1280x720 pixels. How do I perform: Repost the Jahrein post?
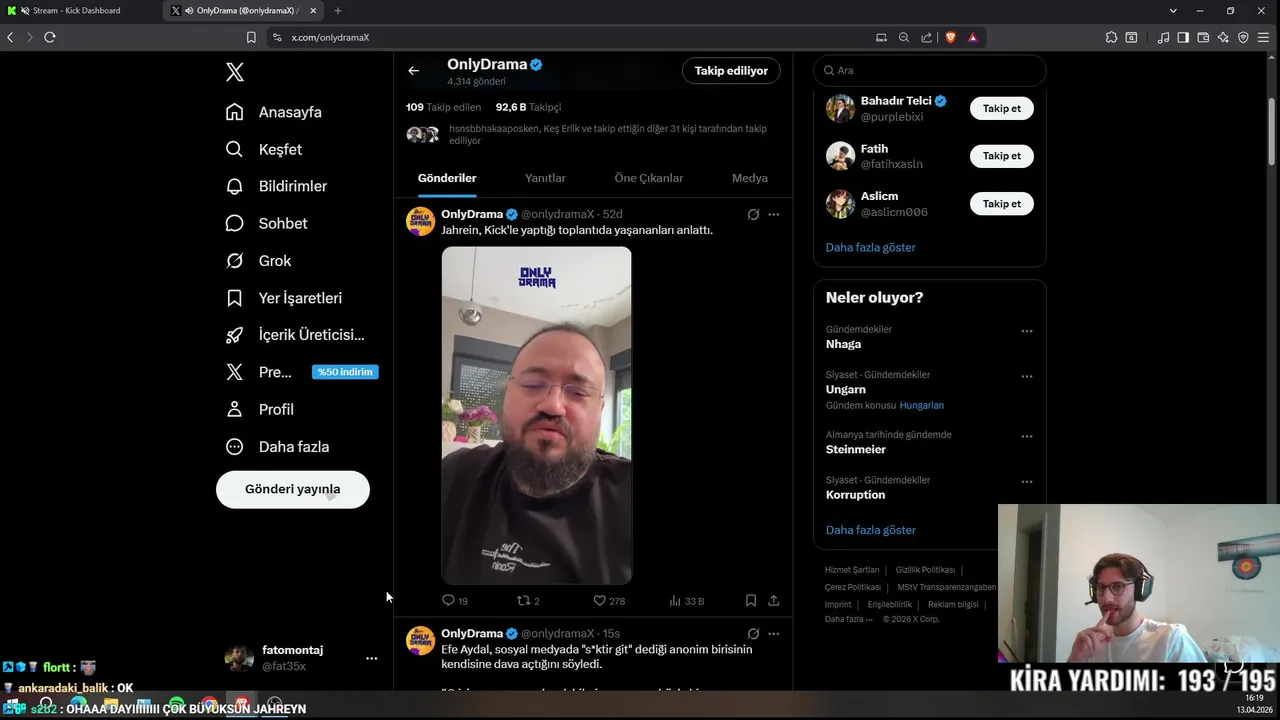pyautogui.click(x=528, y=601)
